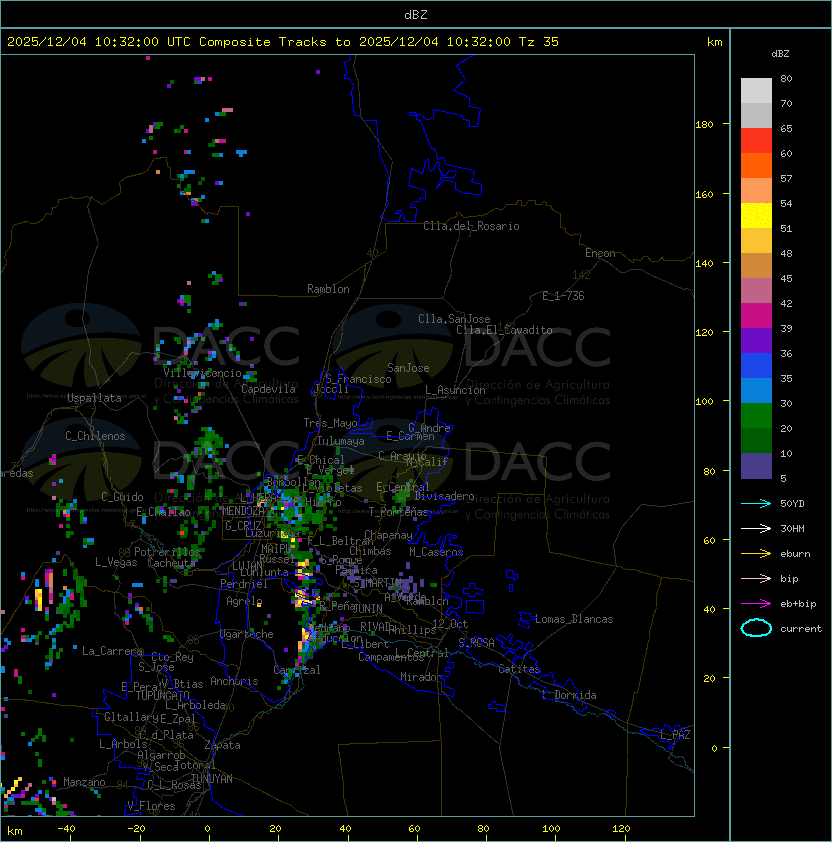Click the Carrizal map label

click(x=297, y=671)
